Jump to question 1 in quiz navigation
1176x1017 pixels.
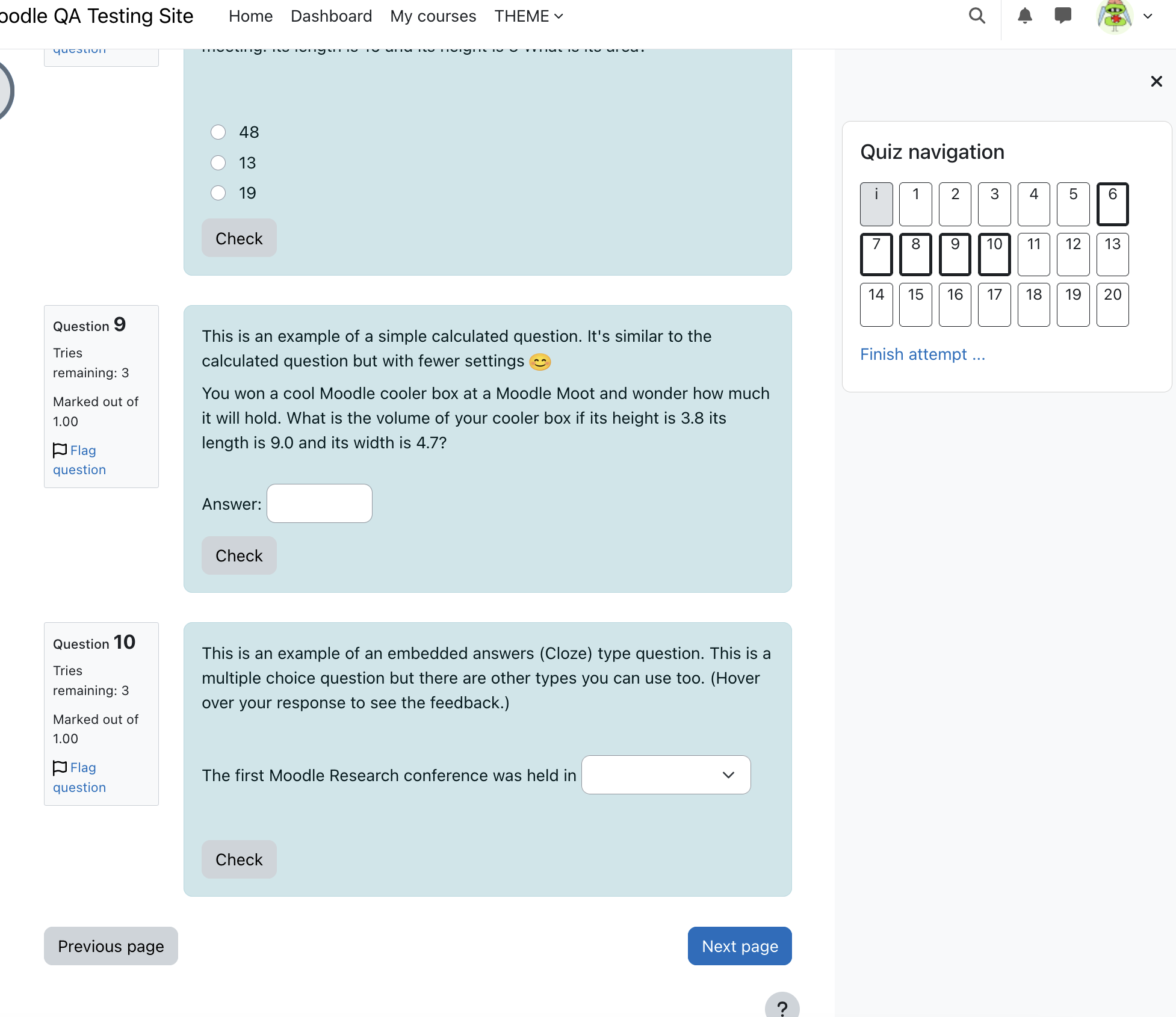pyautogui.click(x=915, y=204)
